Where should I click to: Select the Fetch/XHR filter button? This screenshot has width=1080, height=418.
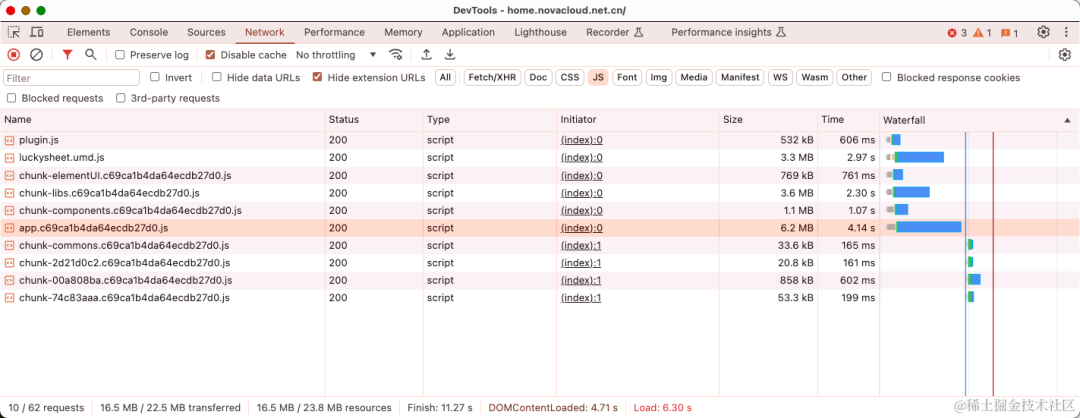pos(492,77)
